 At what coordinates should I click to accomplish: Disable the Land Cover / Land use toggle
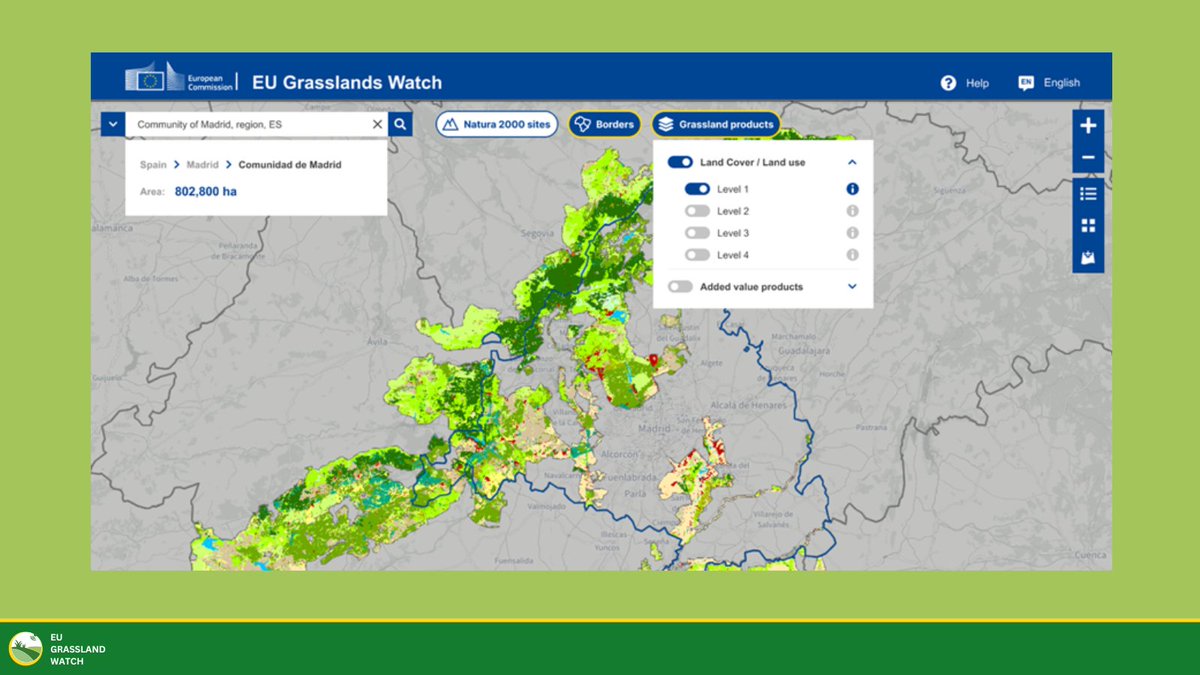681,161
